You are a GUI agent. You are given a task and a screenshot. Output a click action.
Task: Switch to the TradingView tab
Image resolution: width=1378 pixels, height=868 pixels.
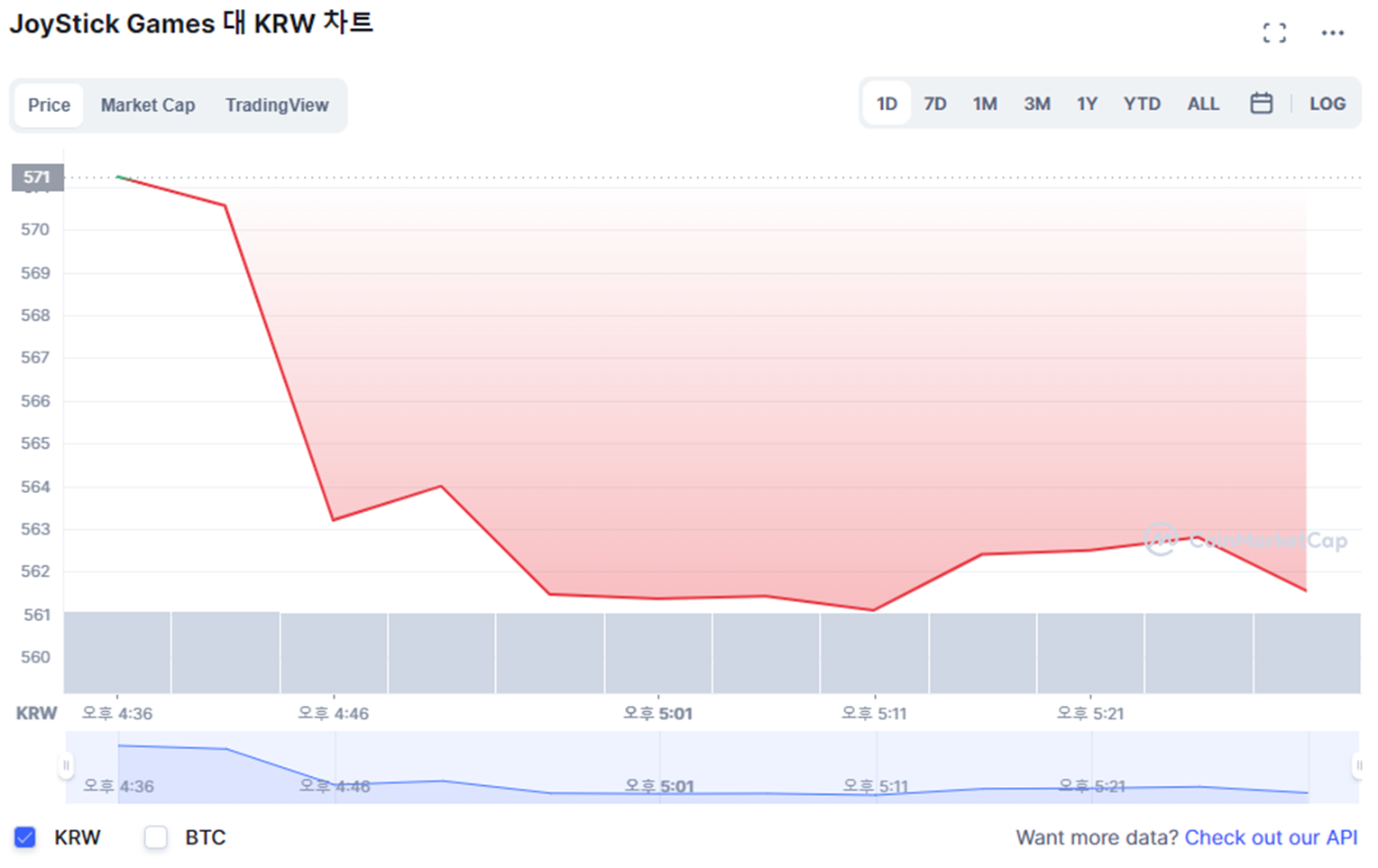point(277,105)
